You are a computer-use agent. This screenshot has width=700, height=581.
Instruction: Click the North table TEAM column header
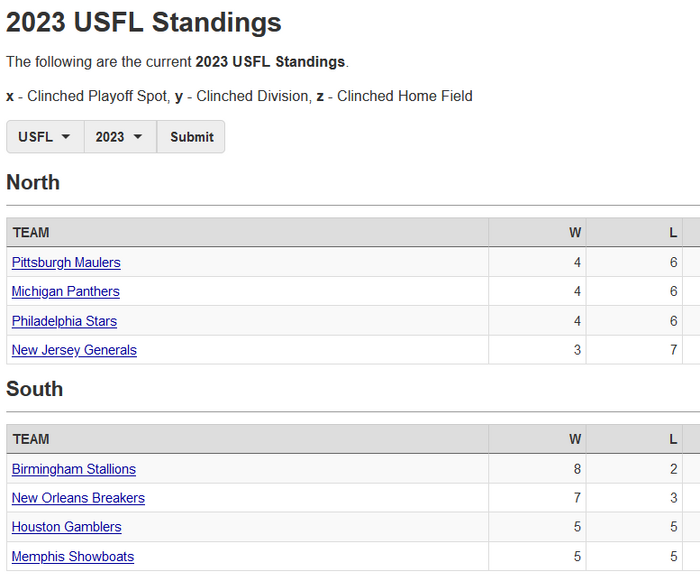[x=31, y=233]
